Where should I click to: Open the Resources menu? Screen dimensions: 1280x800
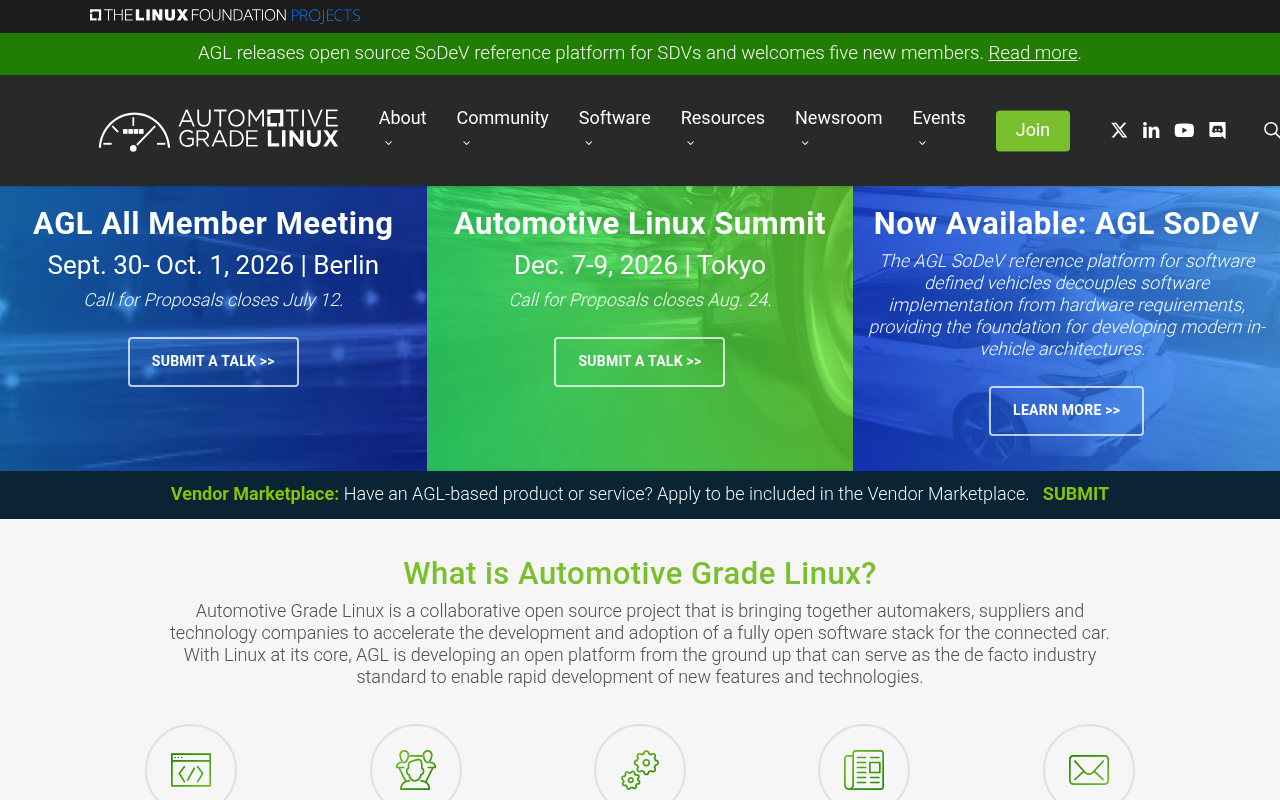click(722, 118)
